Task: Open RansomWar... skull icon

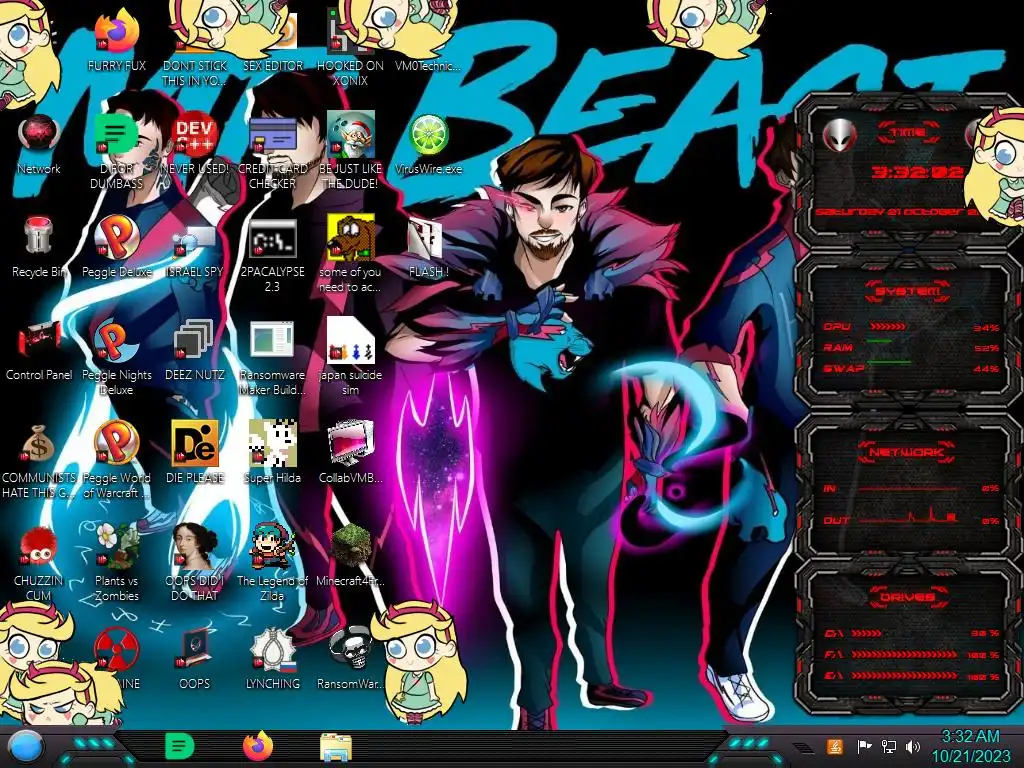Action: (350, 649)
